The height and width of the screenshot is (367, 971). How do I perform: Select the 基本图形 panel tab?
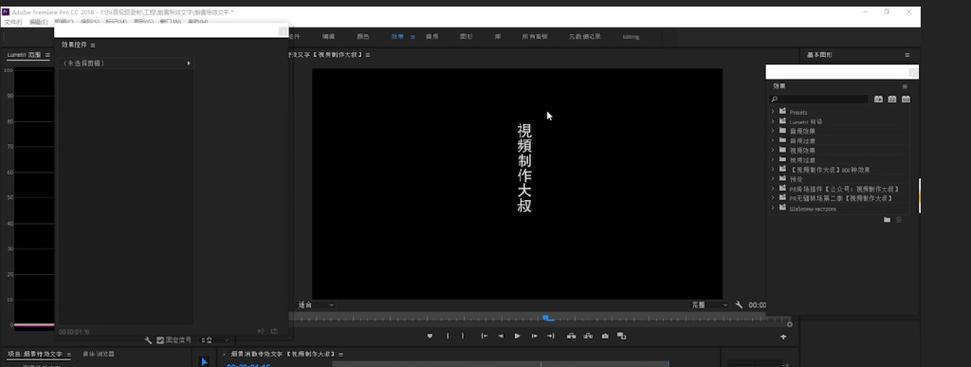820,55
